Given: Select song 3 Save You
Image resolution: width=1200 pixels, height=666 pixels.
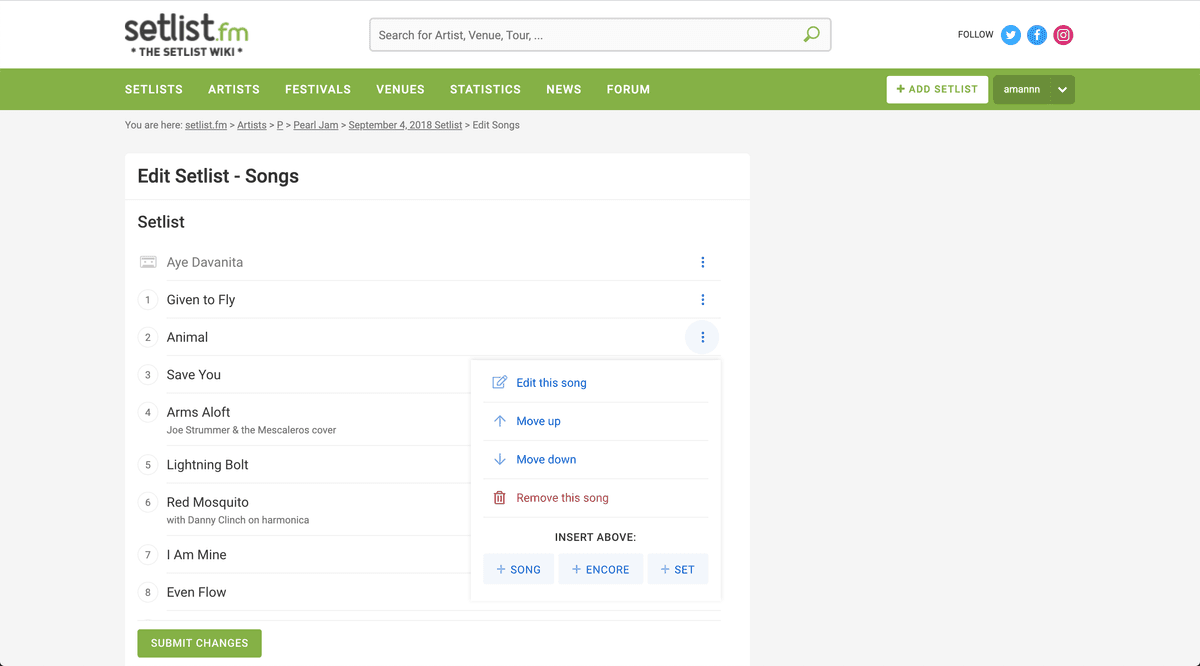Looking at the screenshot, I should point(194,375).
